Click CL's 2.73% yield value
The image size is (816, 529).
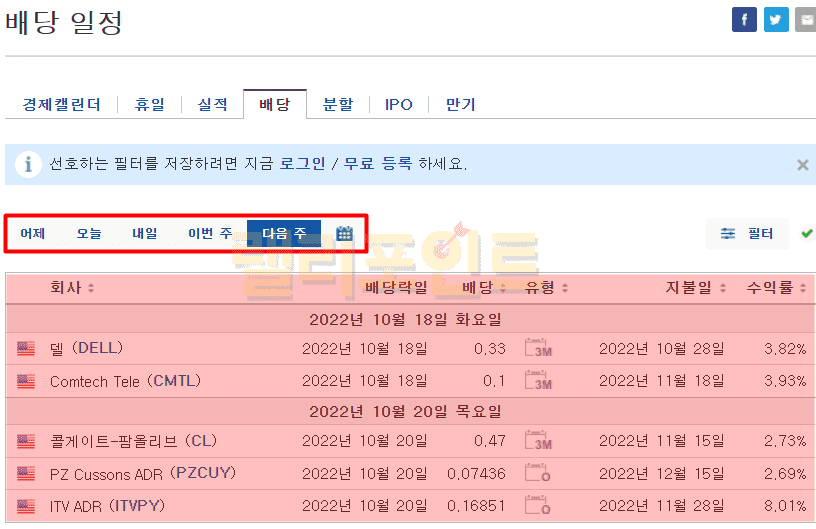coord(785,441)
